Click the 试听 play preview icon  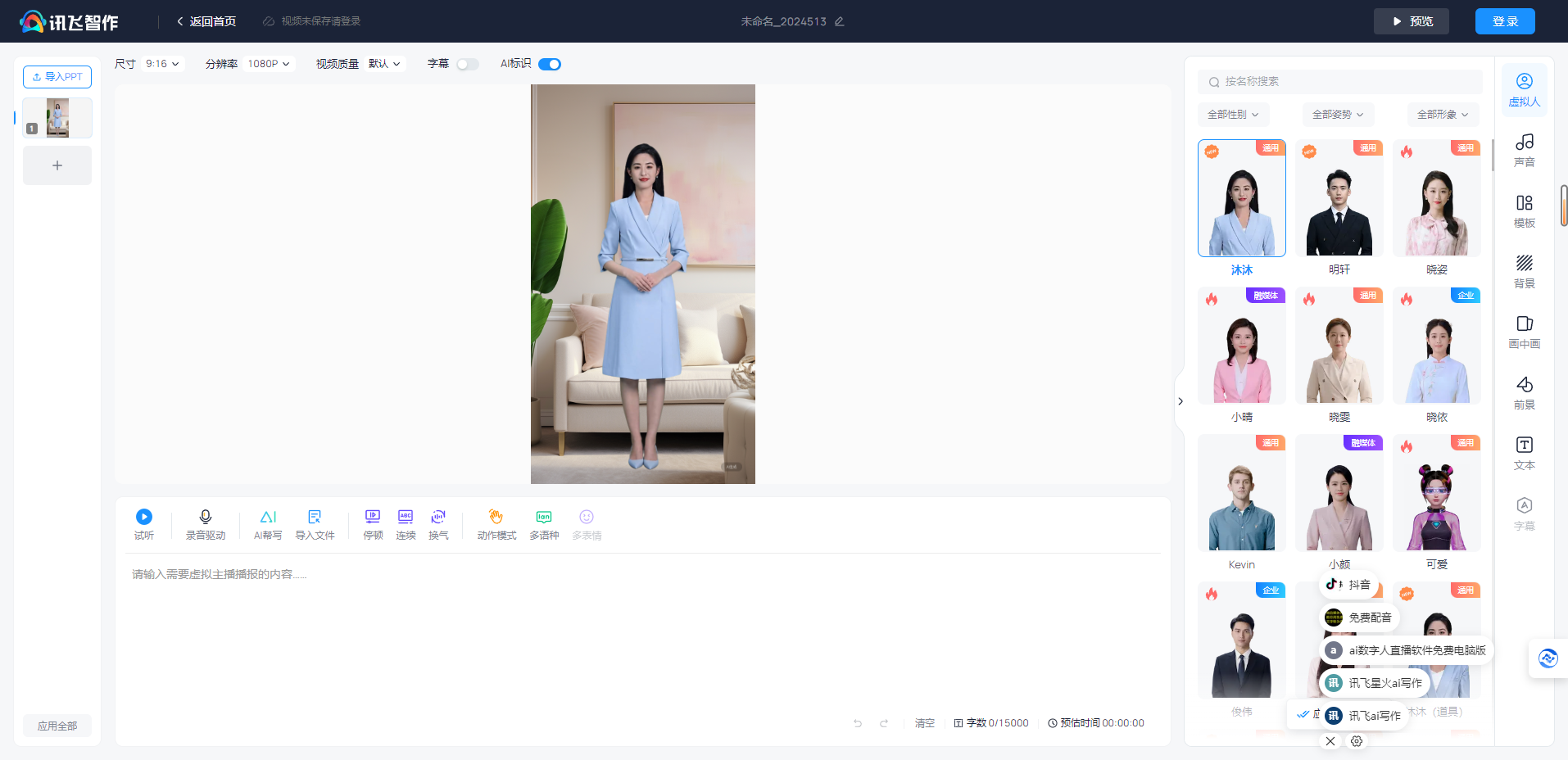point(143,517)
